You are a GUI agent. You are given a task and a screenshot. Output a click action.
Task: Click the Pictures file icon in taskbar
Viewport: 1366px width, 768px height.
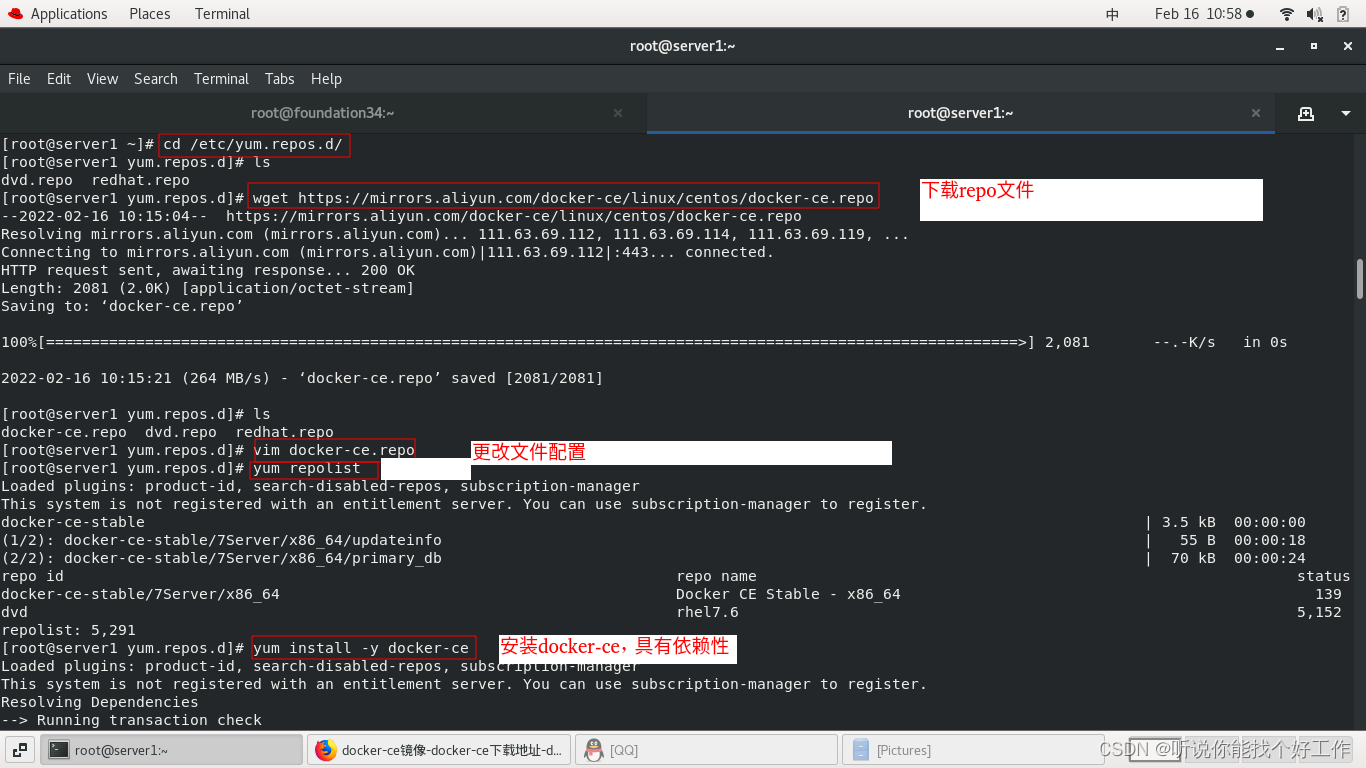click(861, 750)
